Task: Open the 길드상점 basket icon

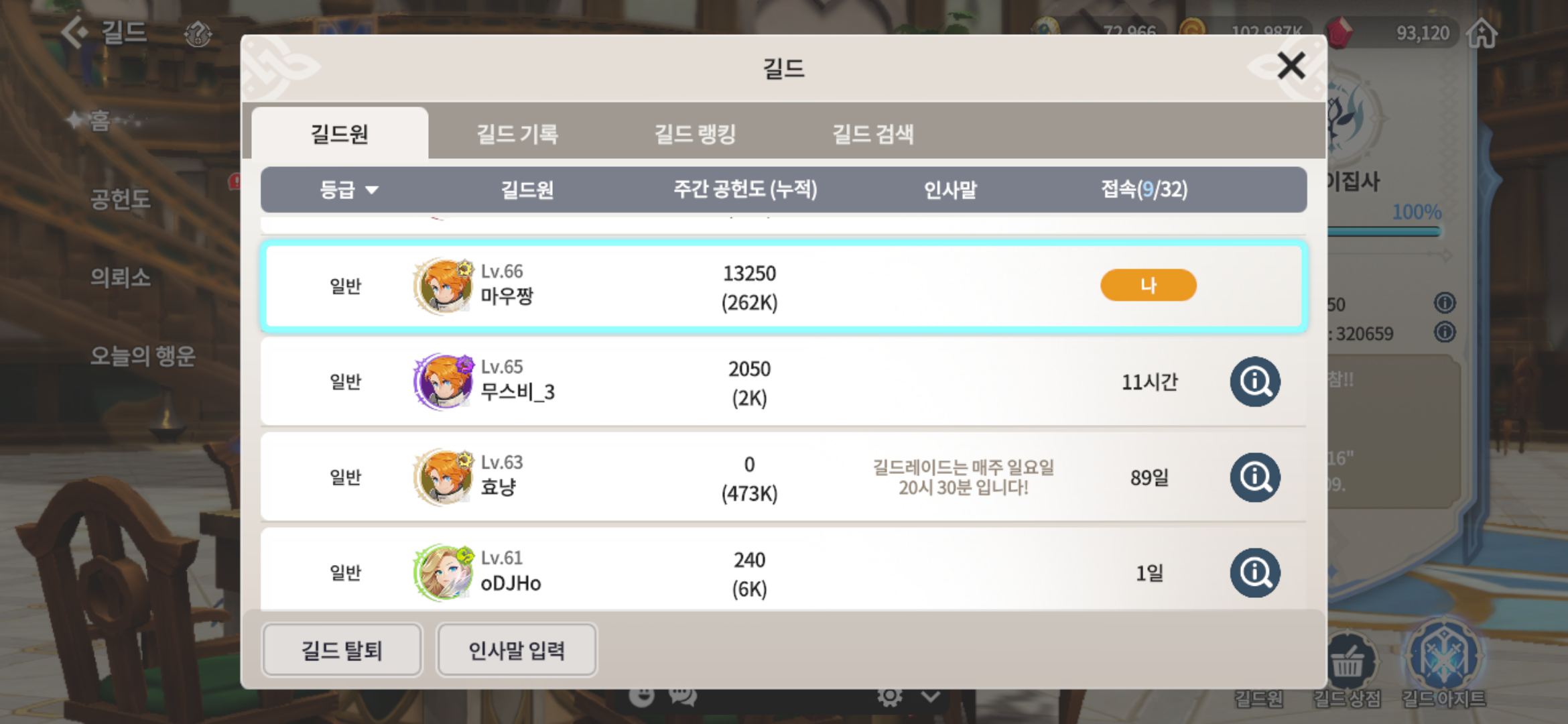Action: 1348,662
